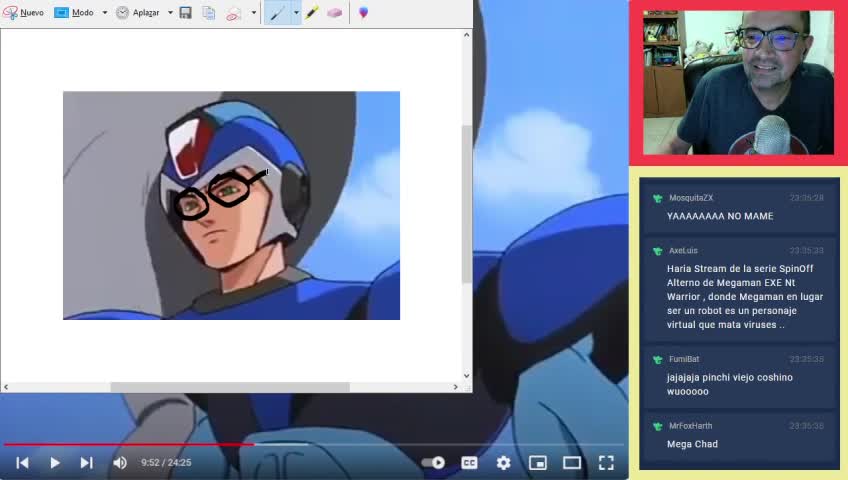Click the streamer webcam feed

click(738, 83)
